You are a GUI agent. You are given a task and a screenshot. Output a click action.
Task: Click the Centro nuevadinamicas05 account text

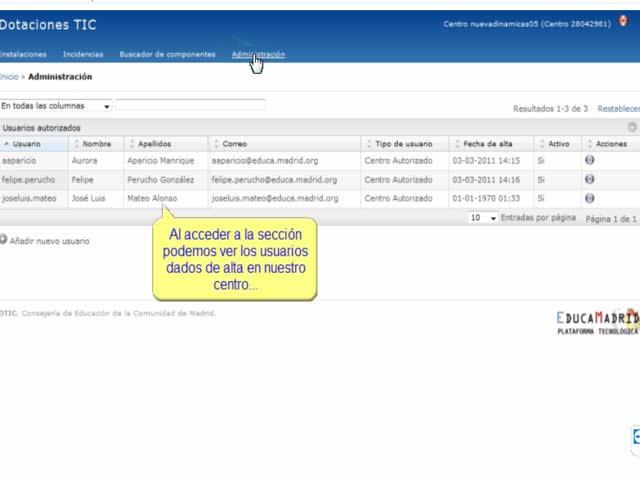[527, 24]
